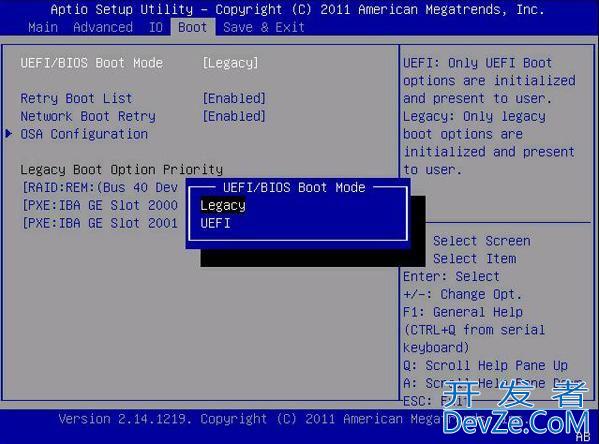Click the Legacy Boot Option Priority heading
599x444 pixels.
click(x=121, y=170)
